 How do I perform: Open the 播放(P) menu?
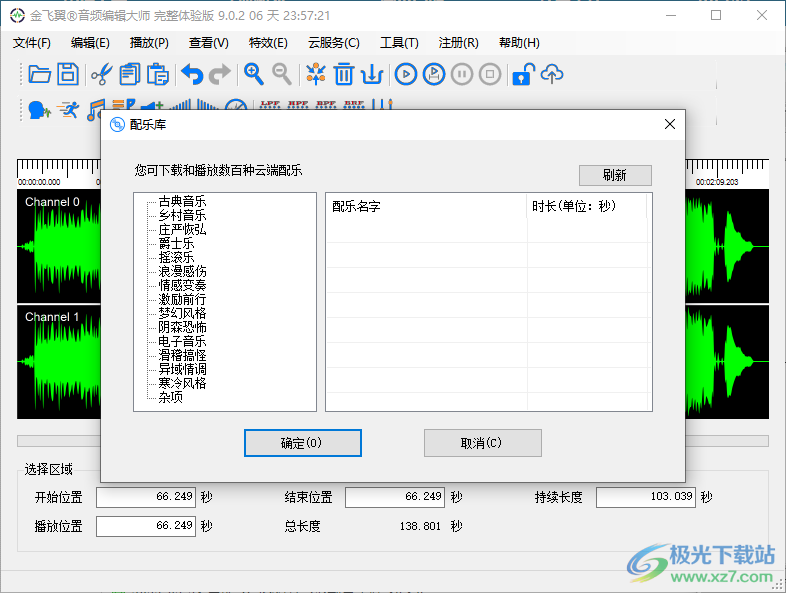pyautogui.click(x=149, y=43)
